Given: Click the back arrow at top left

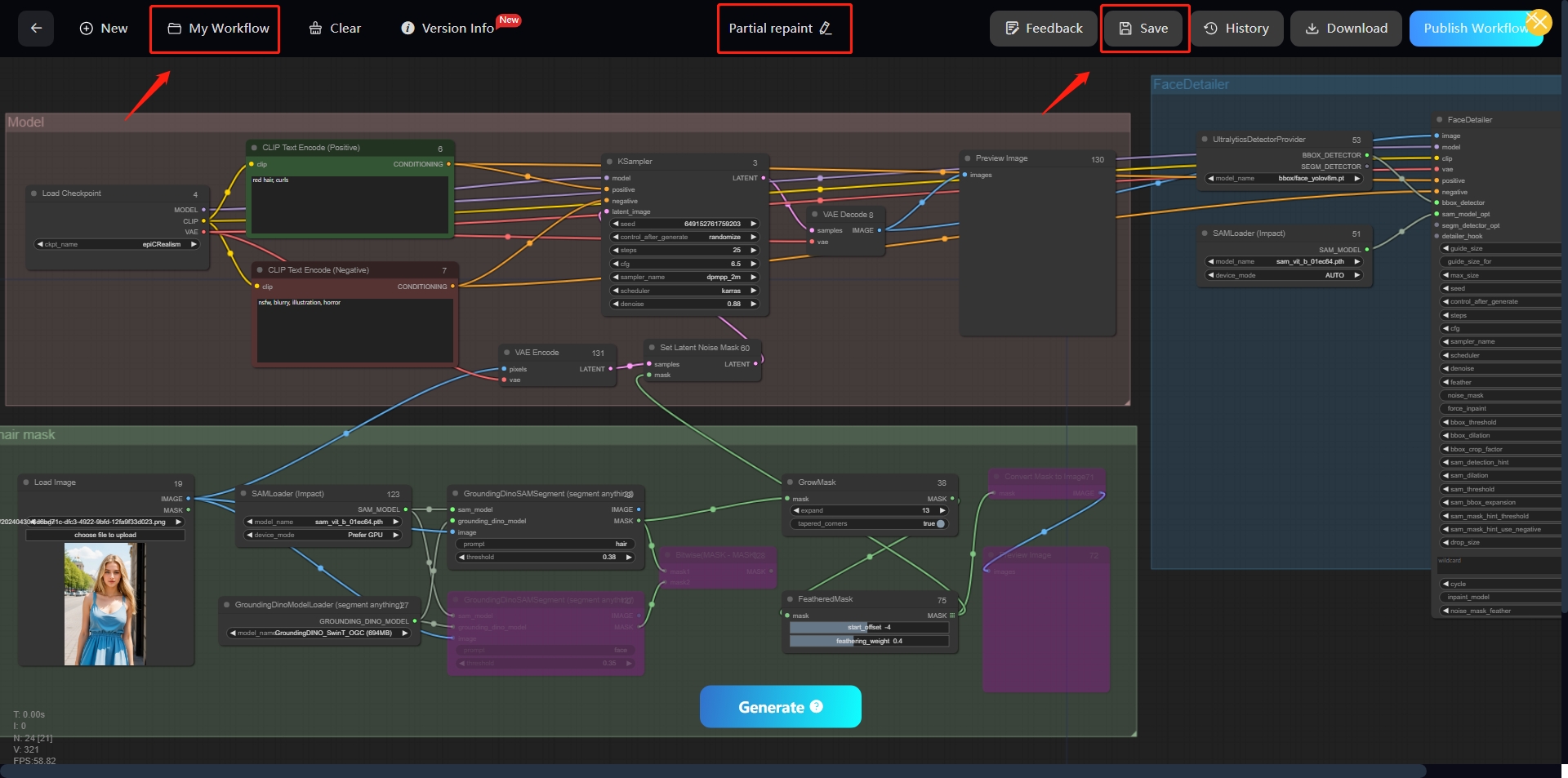Looking at the screenshot, I should (35, 28).
